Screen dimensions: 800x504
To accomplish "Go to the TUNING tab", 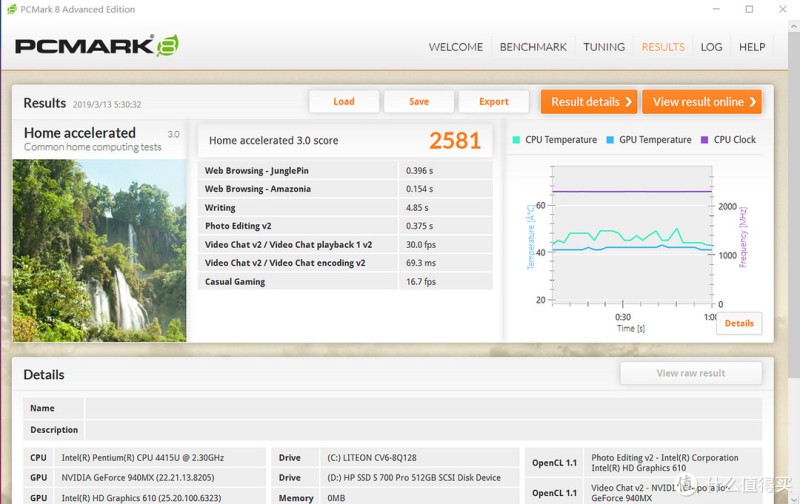I will click(x=604, y=47).
